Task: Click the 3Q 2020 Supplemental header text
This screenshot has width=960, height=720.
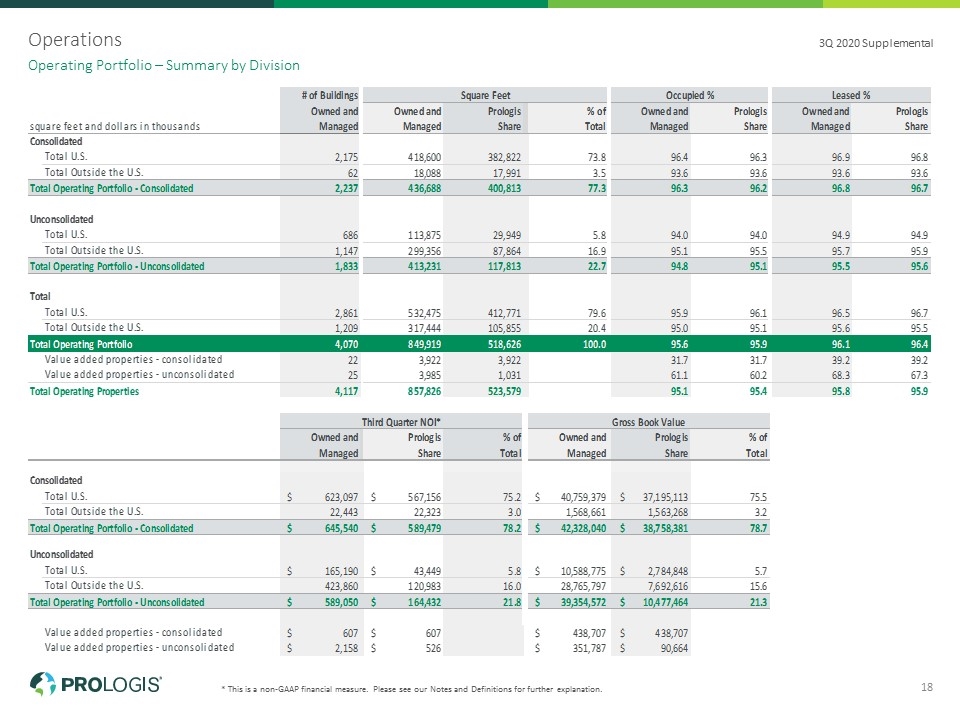Action: tap(876, 43)
